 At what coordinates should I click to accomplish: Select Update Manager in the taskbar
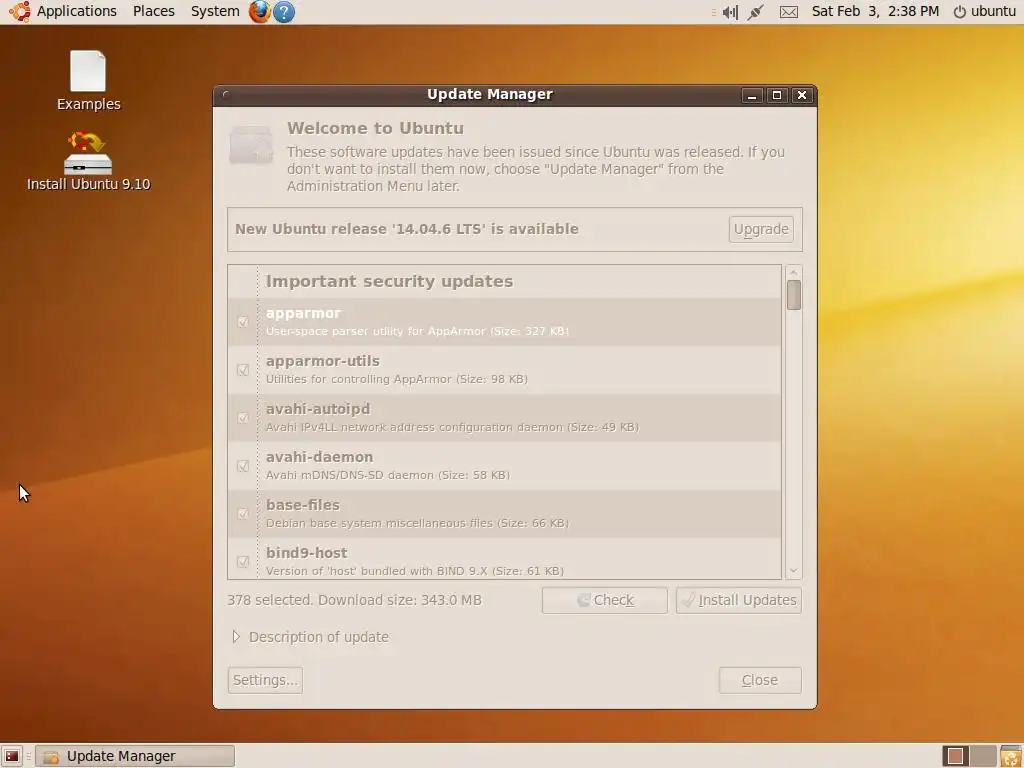coord(135,756)
